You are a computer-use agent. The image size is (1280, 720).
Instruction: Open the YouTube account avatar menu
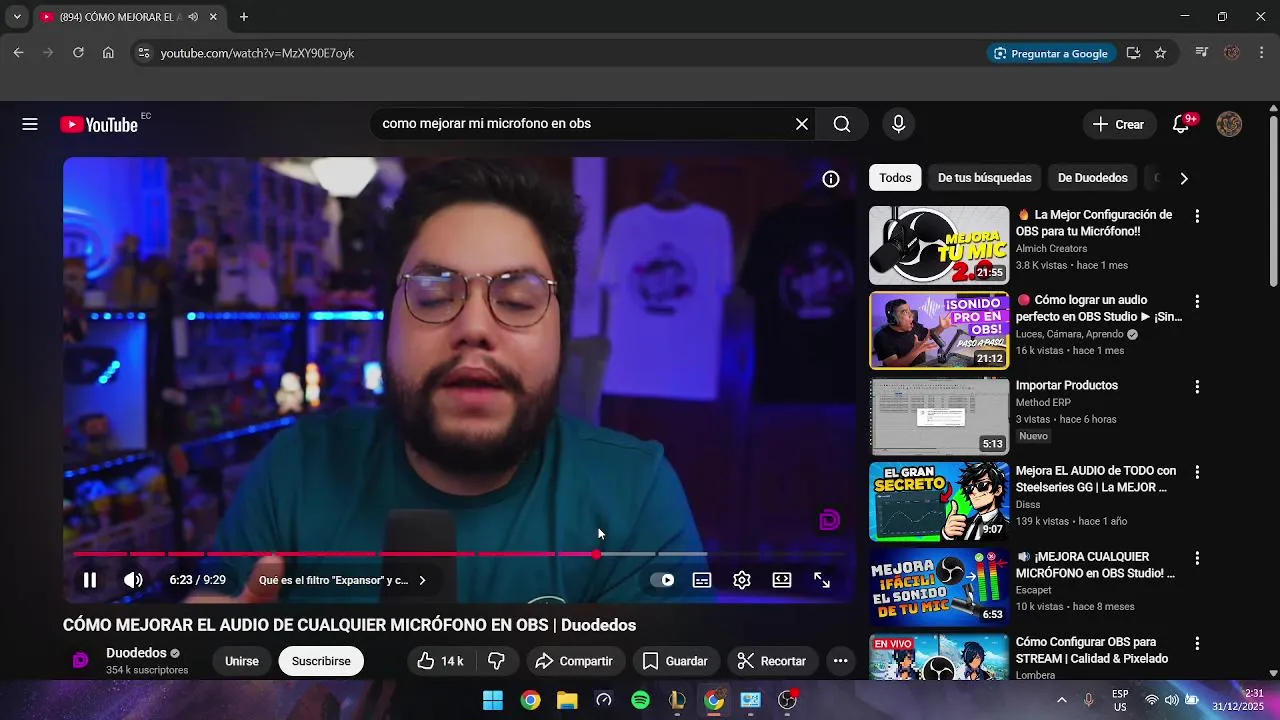click(1229, 124)
